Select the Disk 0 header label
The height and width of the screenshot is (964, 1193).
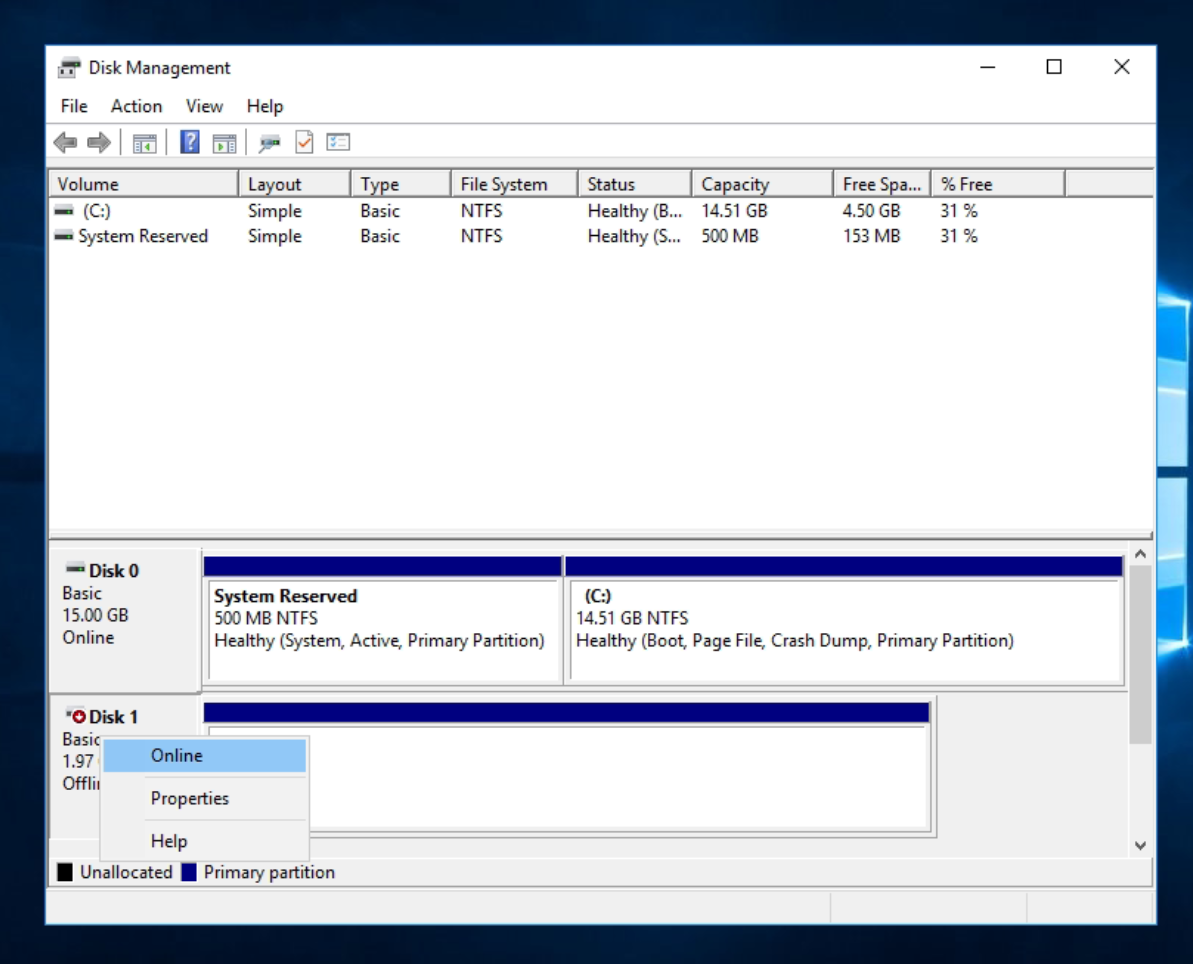[113, 571]
